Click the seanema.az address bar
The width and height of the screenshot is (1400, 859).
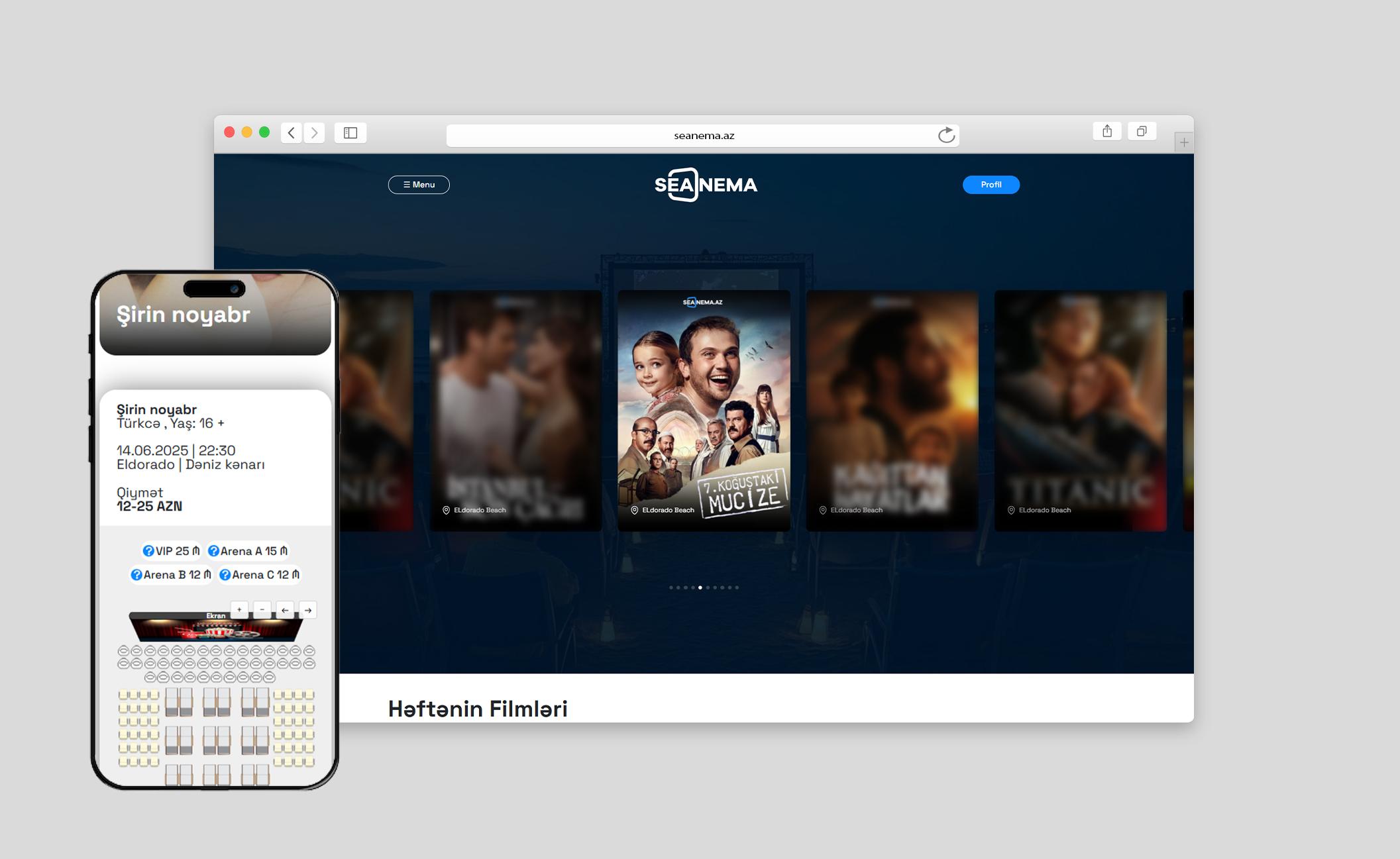click(x=703, y=135)
